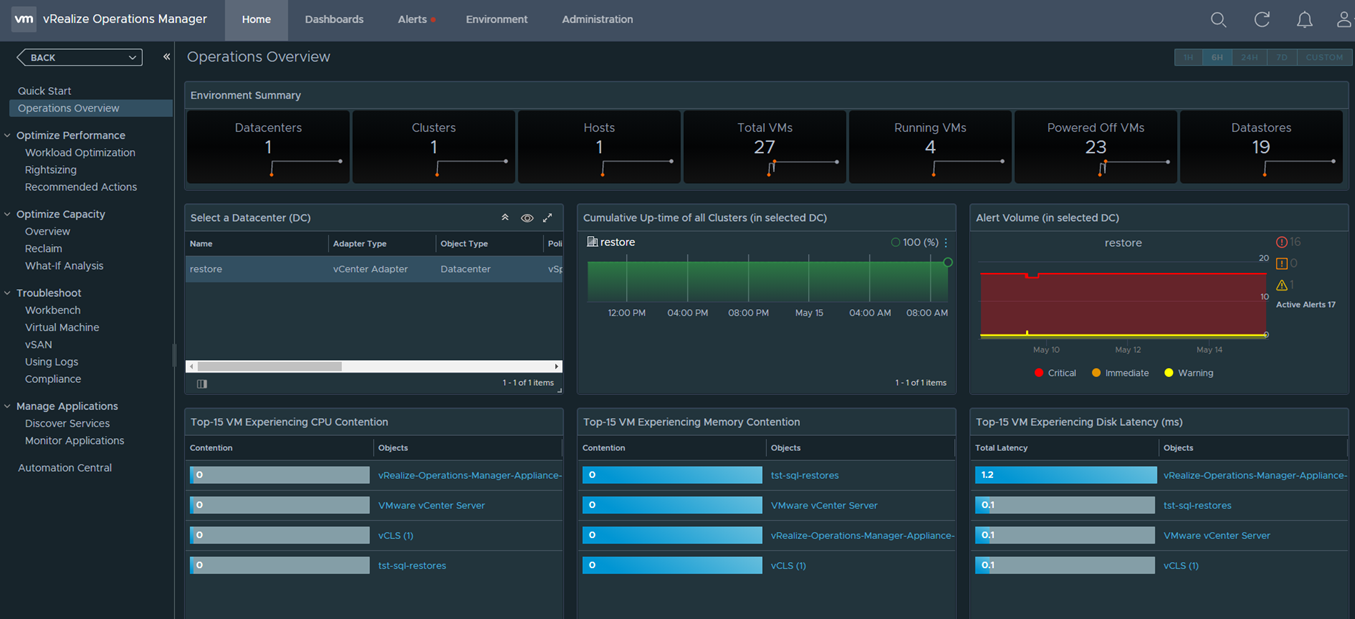Viewport: 1355px width, 619px height.
Task: Click the Total VMs summary card
Action: 765,146
